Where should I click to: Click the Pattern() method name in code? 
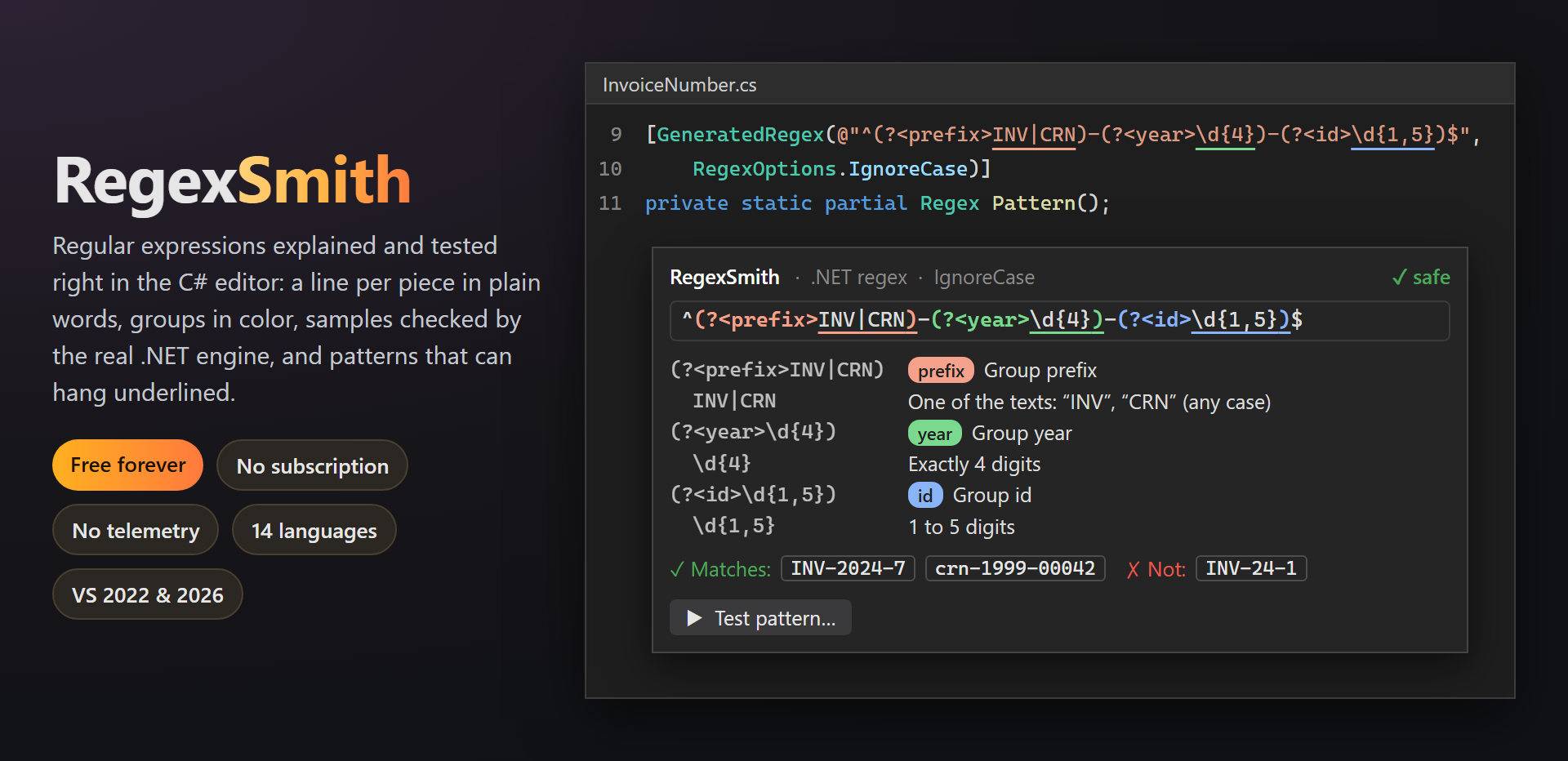point(1034,203)
